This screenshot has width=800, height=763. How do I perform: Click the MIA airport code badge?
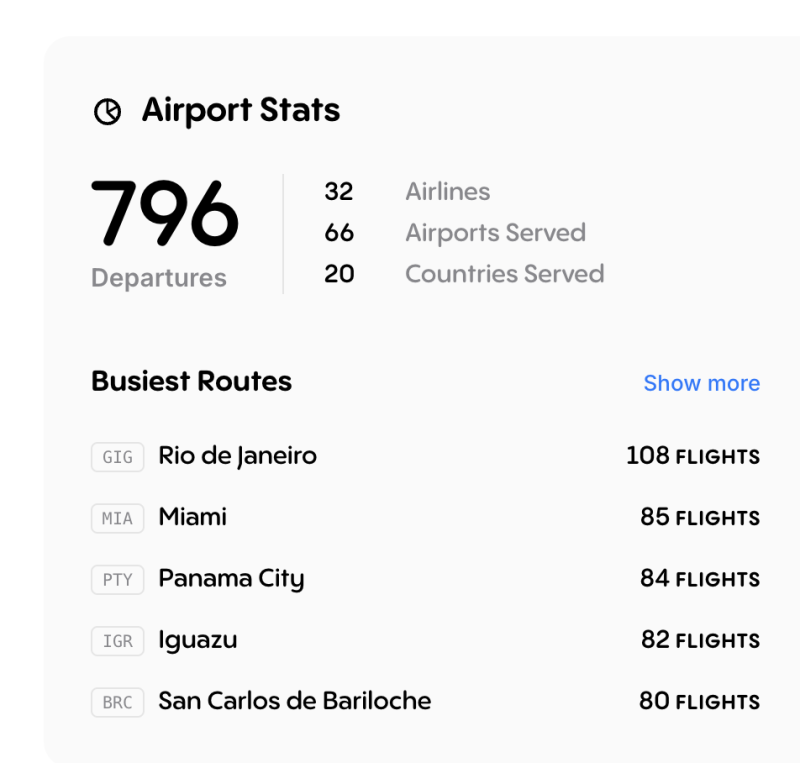[x=117, y=518]
